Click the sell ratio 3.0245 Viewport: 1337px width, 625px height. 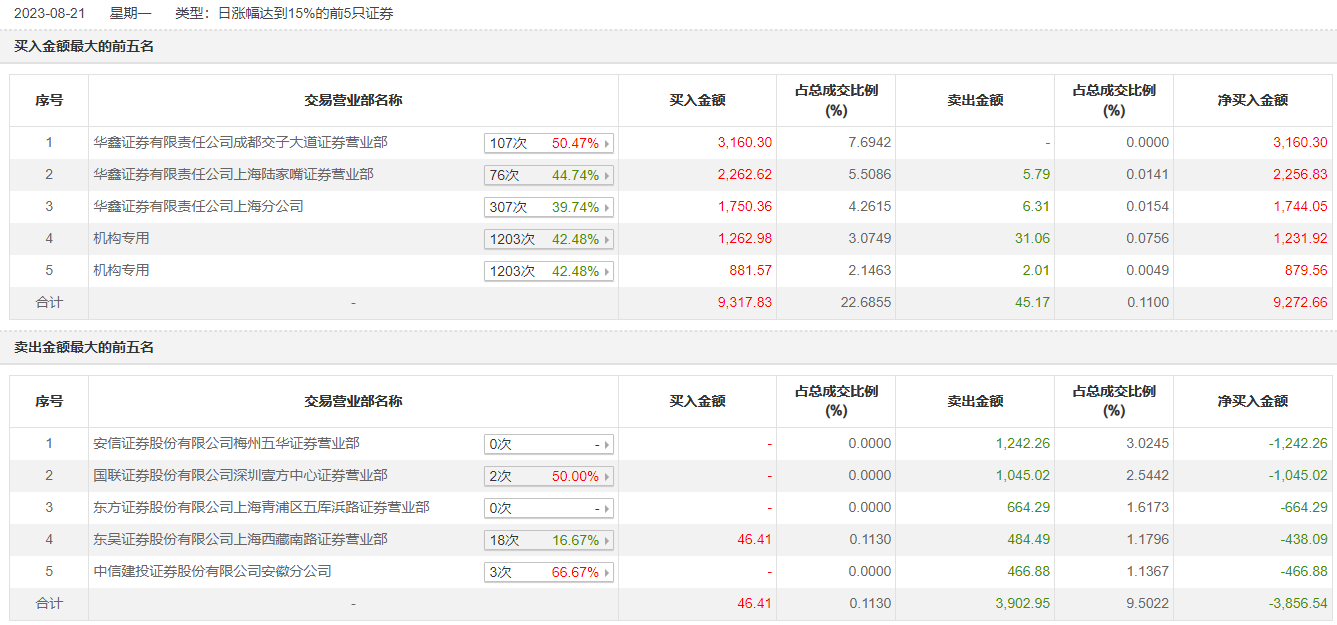click(x=1147, y=444)
